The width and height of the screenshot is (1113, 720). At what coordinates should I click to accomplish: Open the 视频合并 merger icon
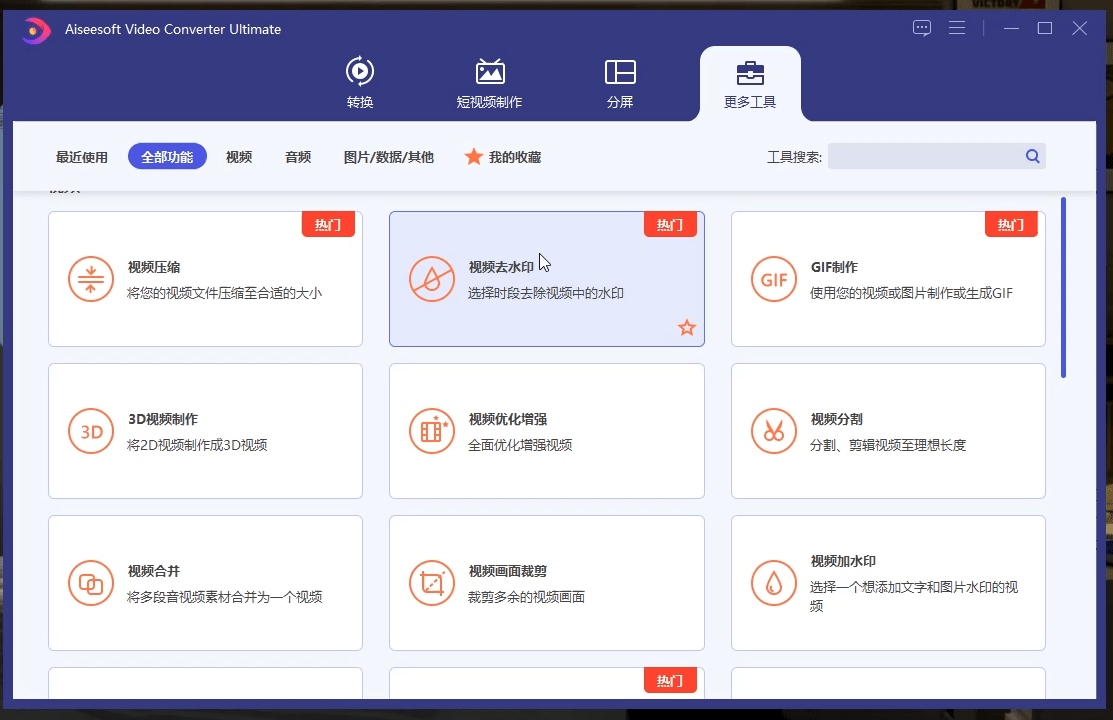90,583
